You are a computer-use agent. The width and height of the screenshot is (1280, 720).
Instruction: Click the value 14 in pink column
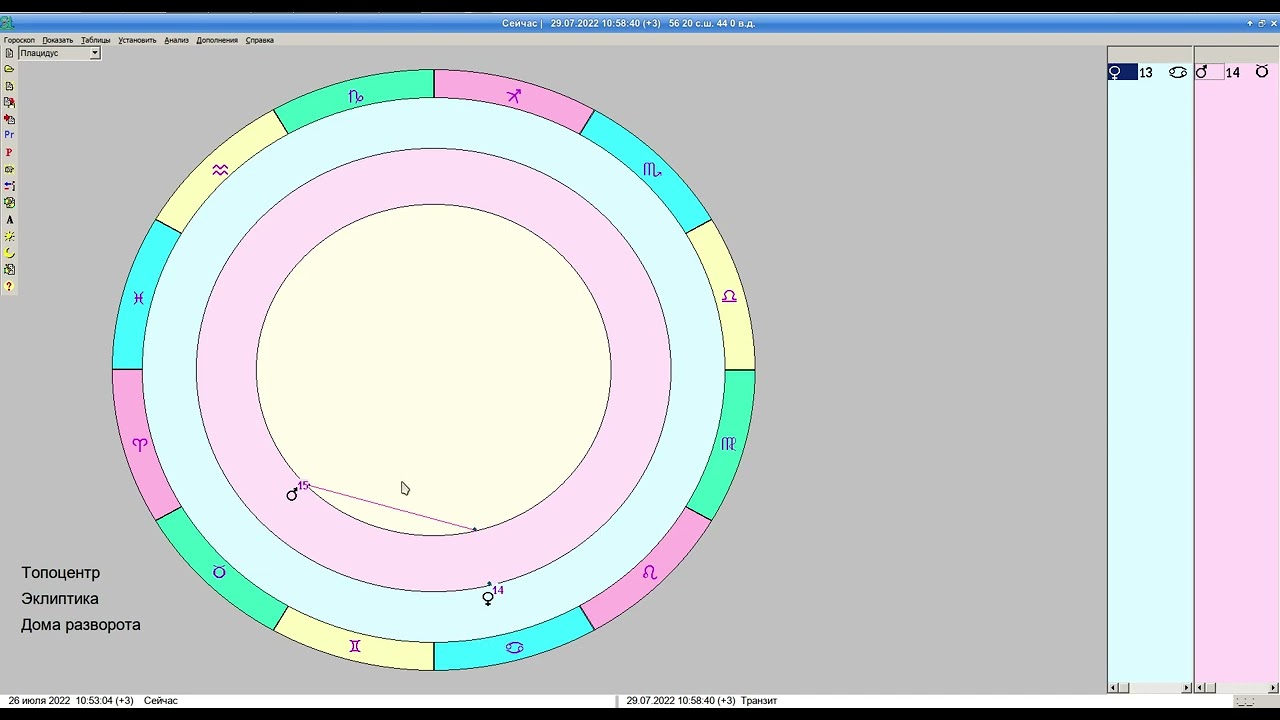(1233, 73)
